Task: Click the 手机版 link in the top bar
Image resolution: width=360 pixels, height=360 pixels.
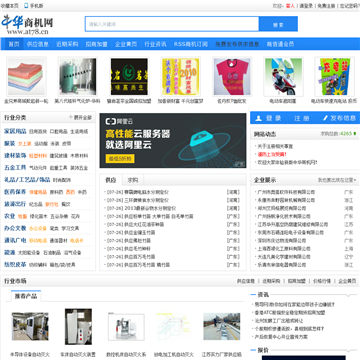Action: (36, 6)
